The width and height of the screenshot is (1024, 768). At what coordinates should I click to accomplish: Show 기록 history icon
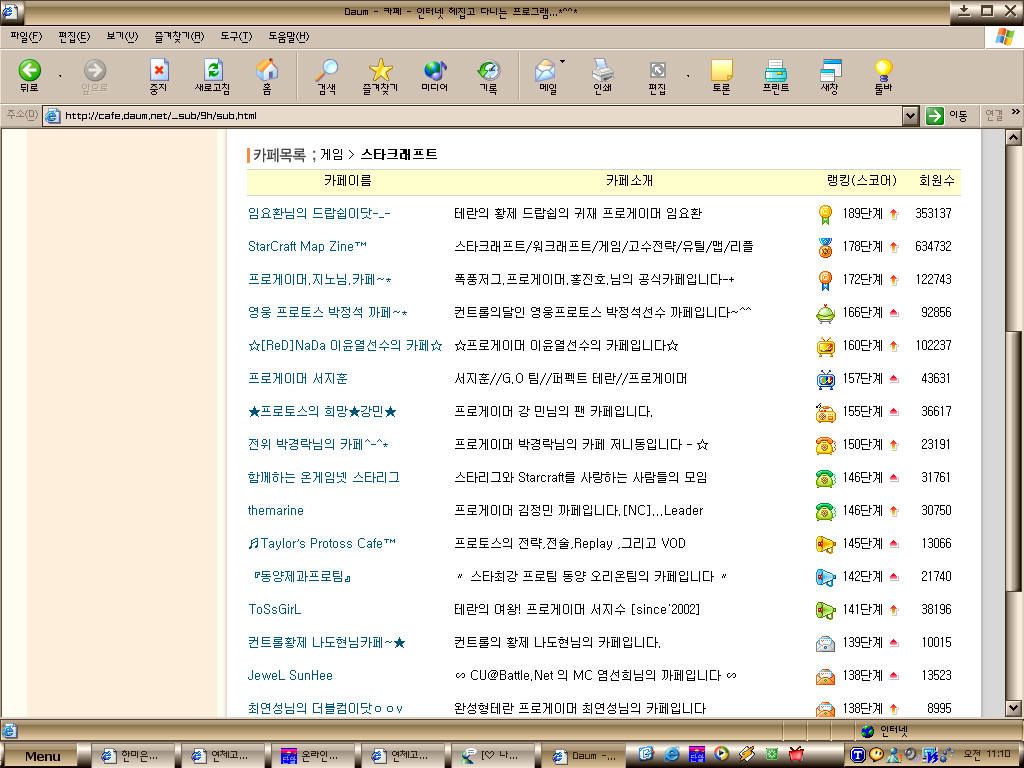[488, 76]
